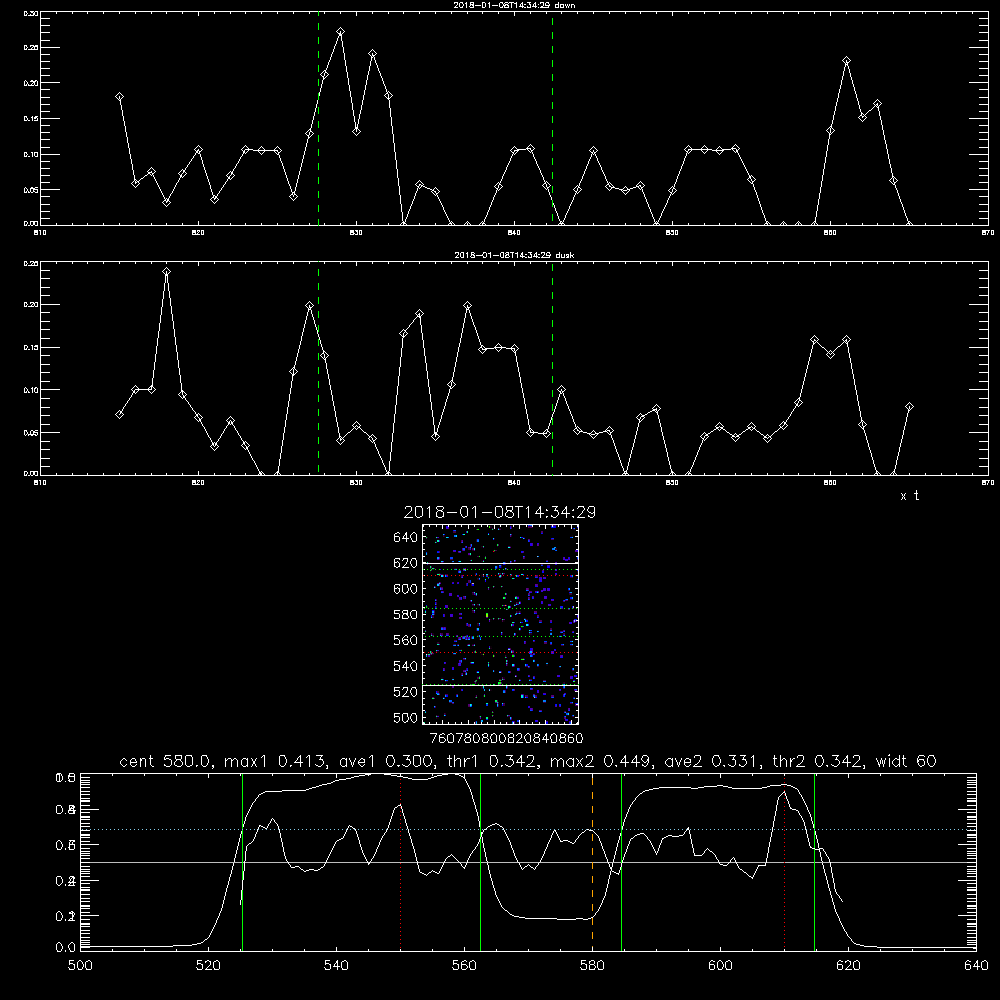Click the '760780800820840860' x-axis label under the keogram
The height and width of the screenshot is (1000, 1000).
coord(506,738)
